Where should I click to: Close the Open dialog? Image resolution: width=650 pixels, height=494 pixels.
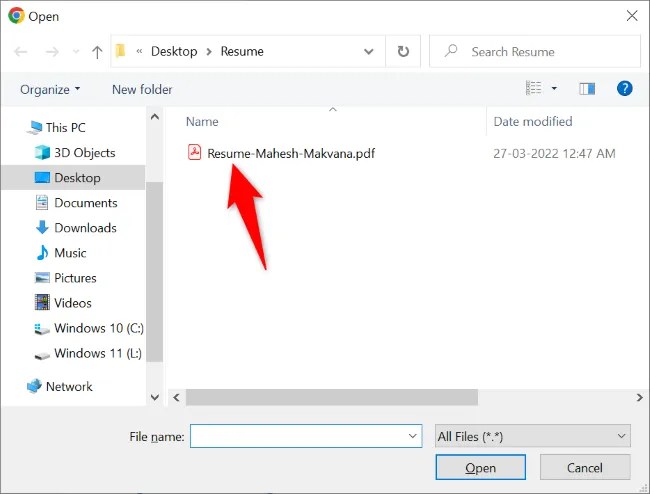point(632,16)
